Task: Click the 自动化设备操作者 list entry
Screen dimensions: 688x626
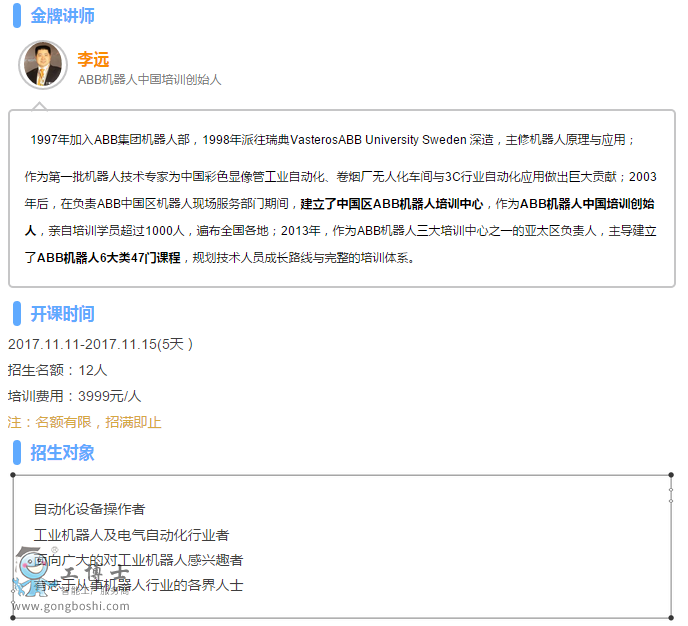Action: [x=89, y=509]
